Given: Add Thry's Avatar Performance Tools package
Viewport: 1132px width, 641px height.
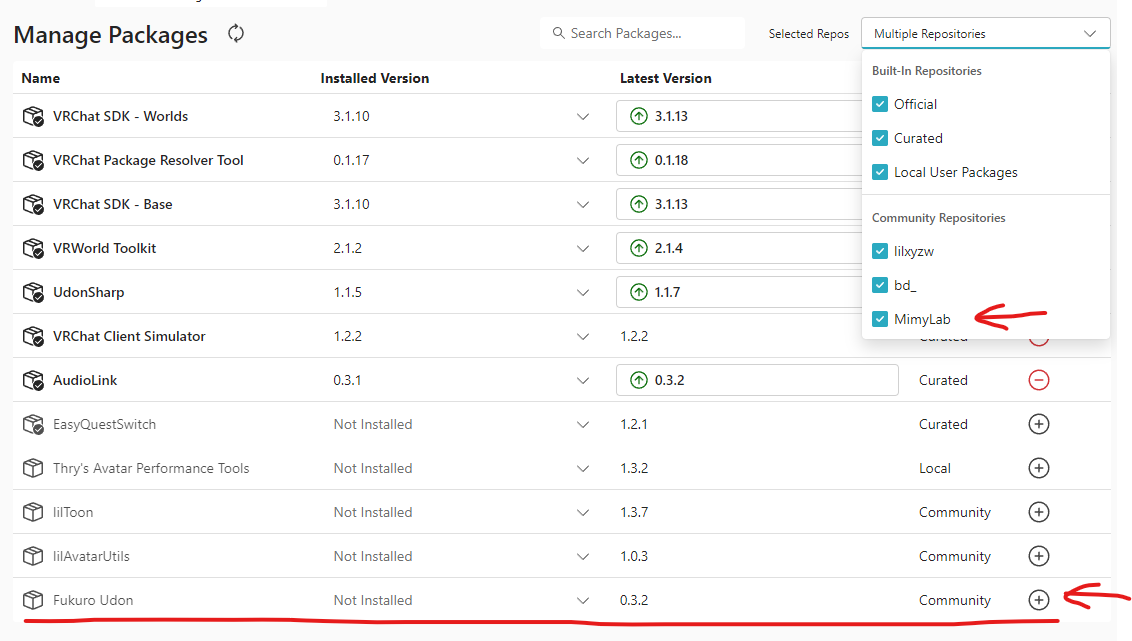Looking at the screenshot, I should point(1038,468).
